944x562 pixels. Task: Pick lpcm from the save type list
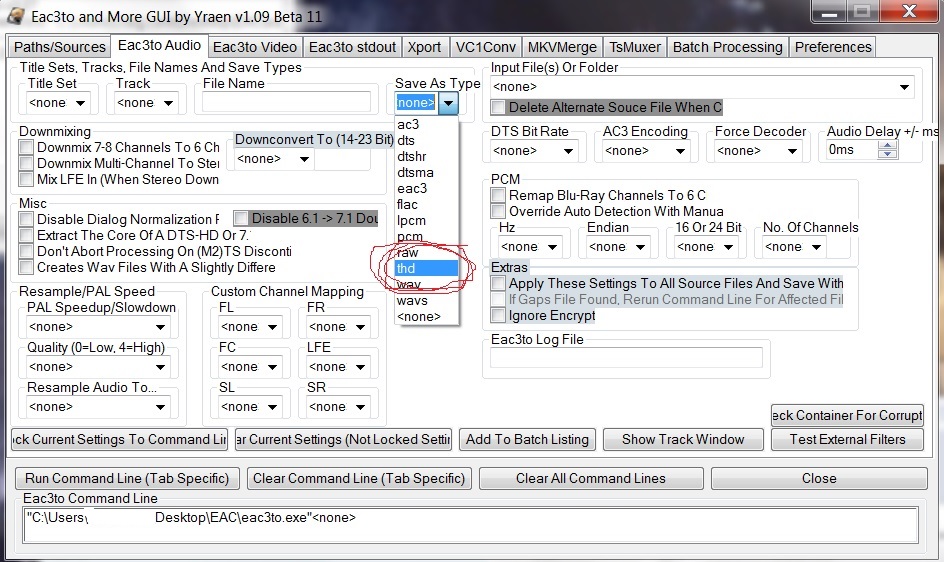426,220
